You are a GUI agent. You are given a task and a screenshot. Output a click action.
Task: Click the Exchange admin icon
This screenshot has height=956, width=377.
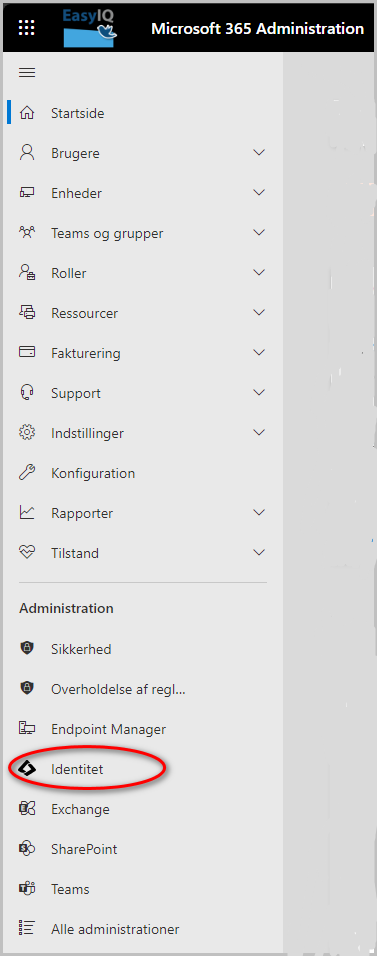click(x=27, y=809)
